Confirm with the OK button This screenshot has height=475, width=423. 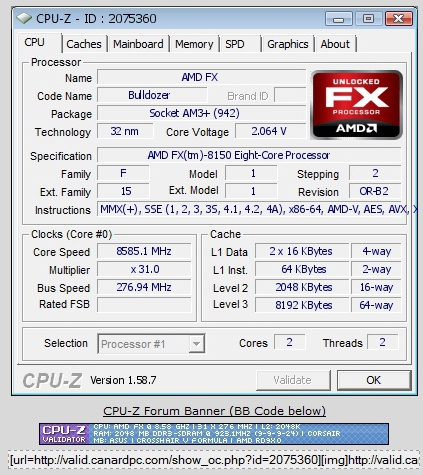click(x=374, y=380)
